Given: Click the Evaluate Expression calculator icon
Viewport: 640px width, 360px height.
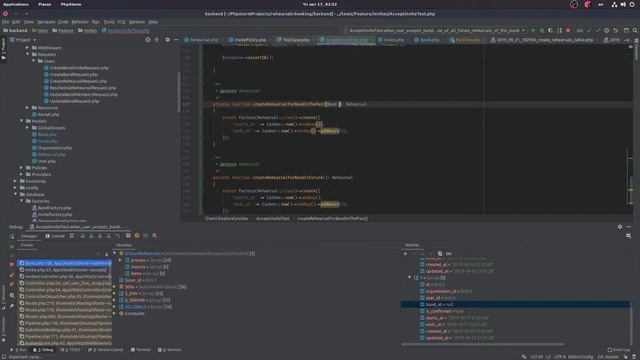Looking at the screenshot, I should 128,236.
